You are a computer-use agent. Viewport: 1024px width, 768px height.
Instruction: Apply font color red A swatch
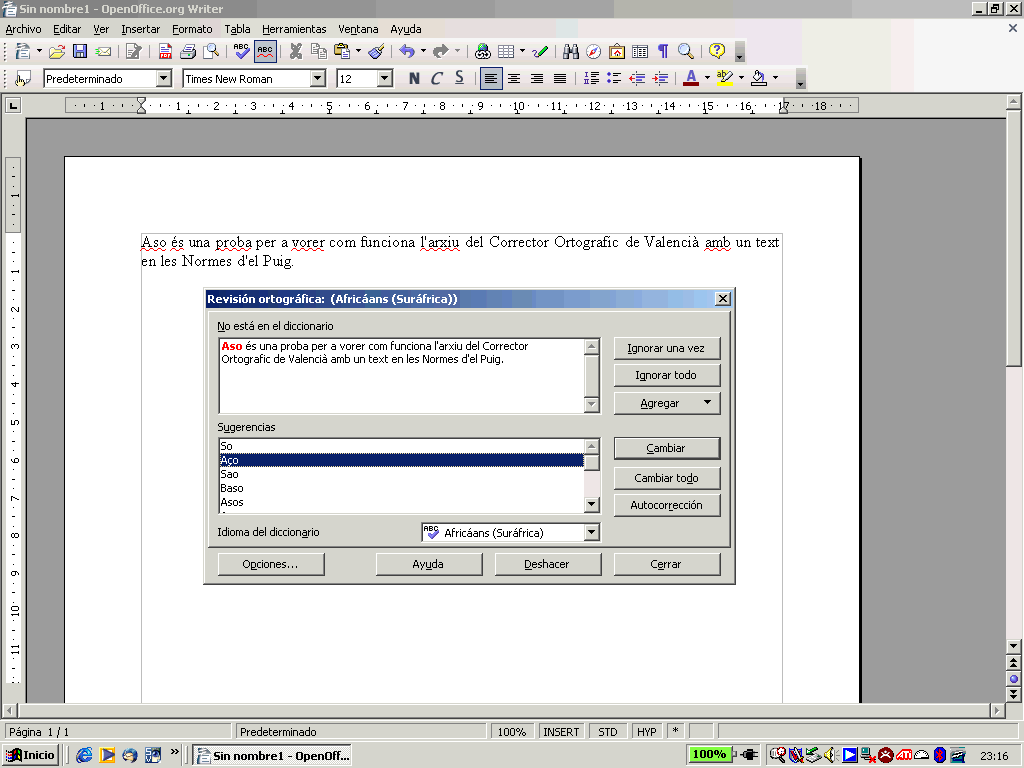coord(691,79)
